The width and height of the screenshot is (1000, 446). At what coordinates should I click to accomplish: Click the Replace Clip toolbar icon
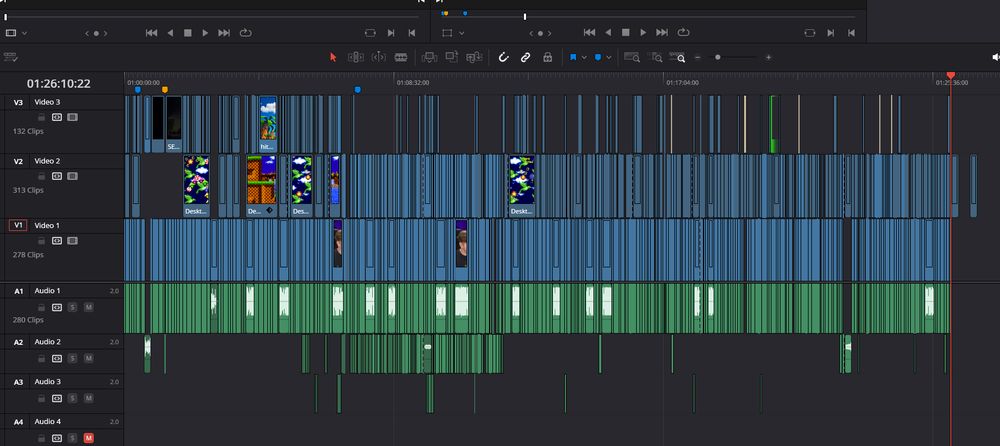click(x=474, y=57)
